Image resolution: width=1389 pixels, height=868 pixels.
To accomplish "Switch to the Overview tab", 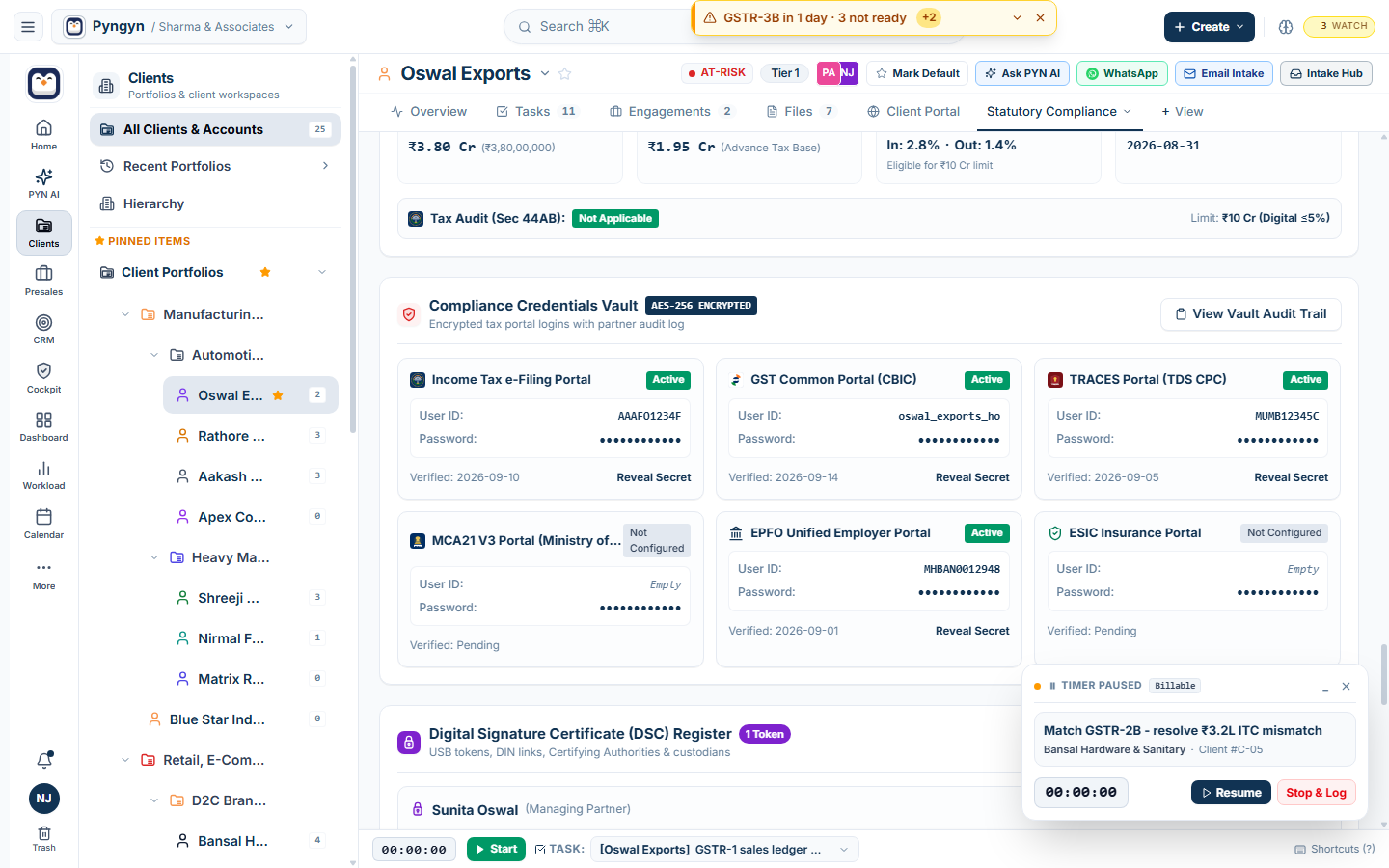I will tap(428, 112).
